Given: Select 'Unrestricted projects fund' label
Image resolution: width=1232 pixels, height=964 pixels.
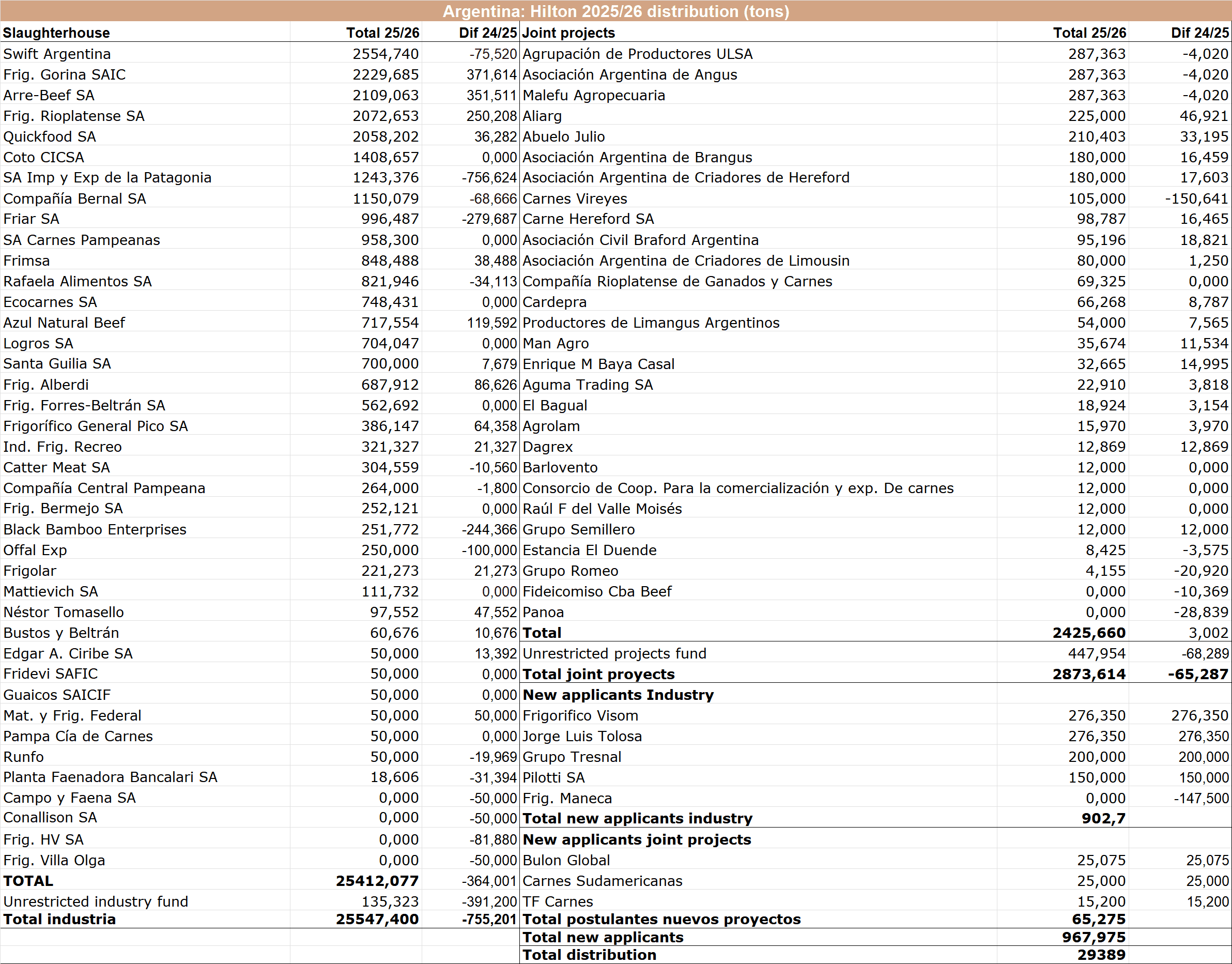Looking at the screenshot, I should [614, 653].
